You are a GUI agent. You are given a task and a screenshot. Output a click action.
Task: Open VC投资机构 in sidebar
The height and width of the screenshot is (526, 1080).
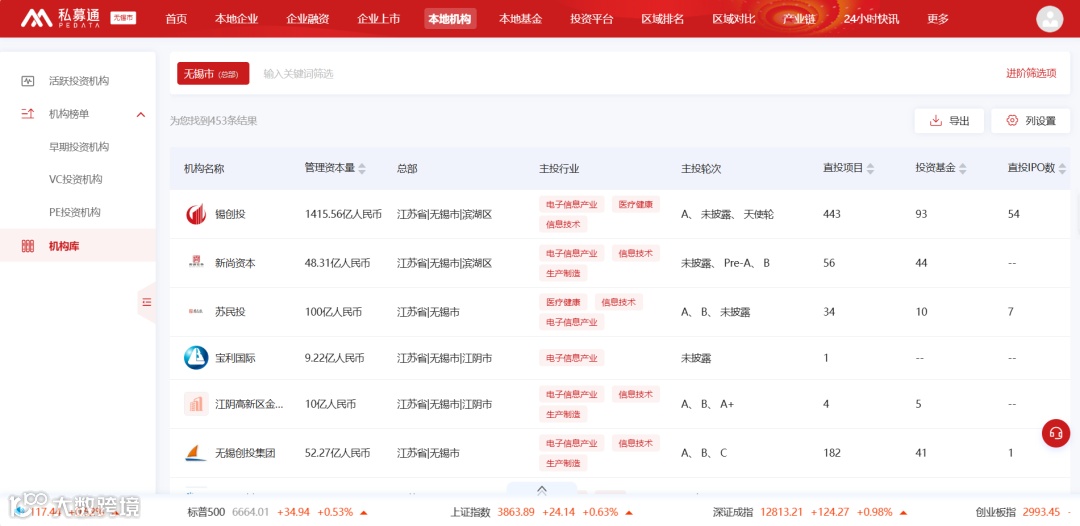point(76,180)
